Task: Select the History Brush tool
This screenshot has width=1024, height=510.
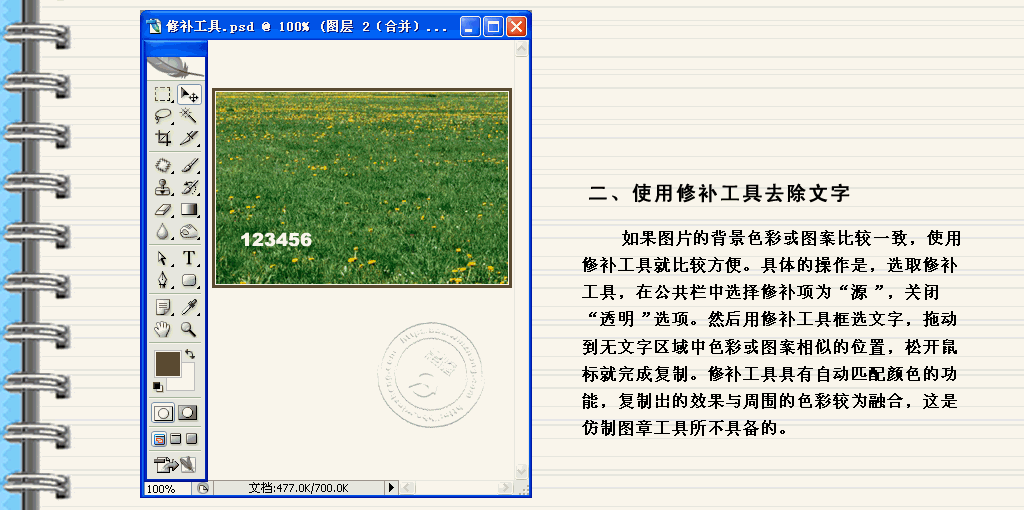Action: pyautogui.click(x=189, y=188)
